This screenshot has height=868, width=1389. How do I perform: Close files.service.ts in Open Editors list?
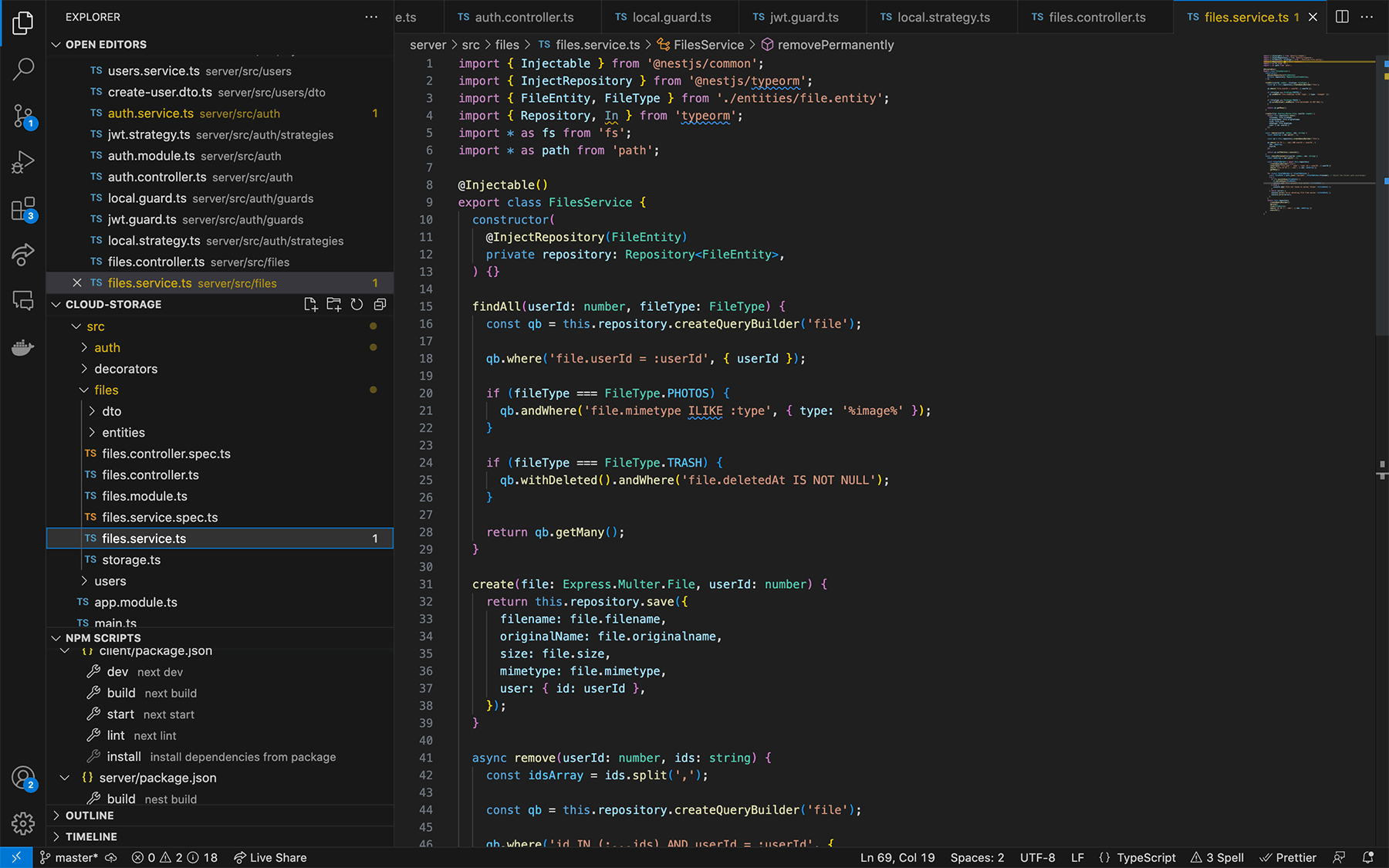[77, 283]
